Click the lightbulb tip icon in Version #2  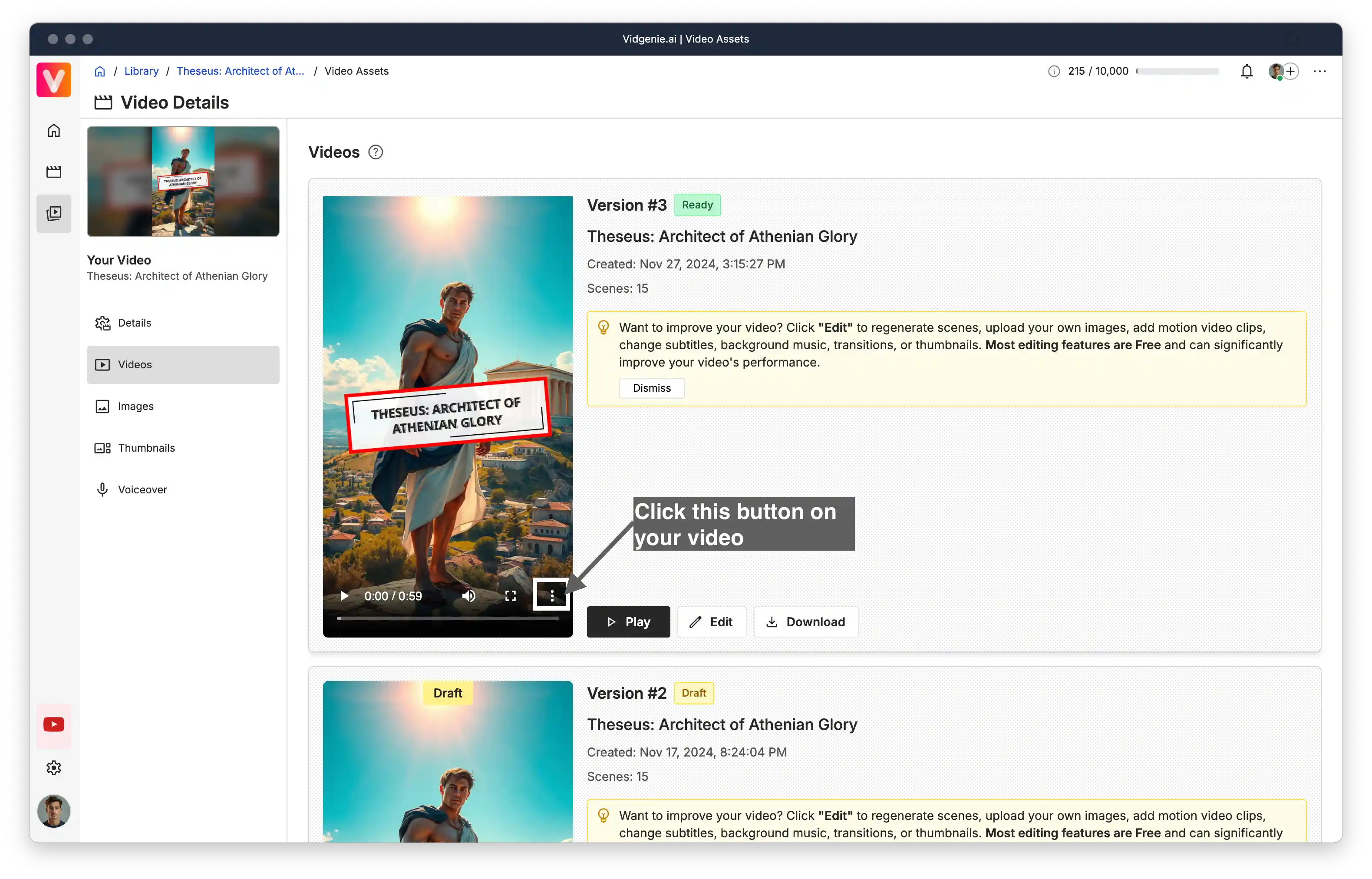pos(603,816)
